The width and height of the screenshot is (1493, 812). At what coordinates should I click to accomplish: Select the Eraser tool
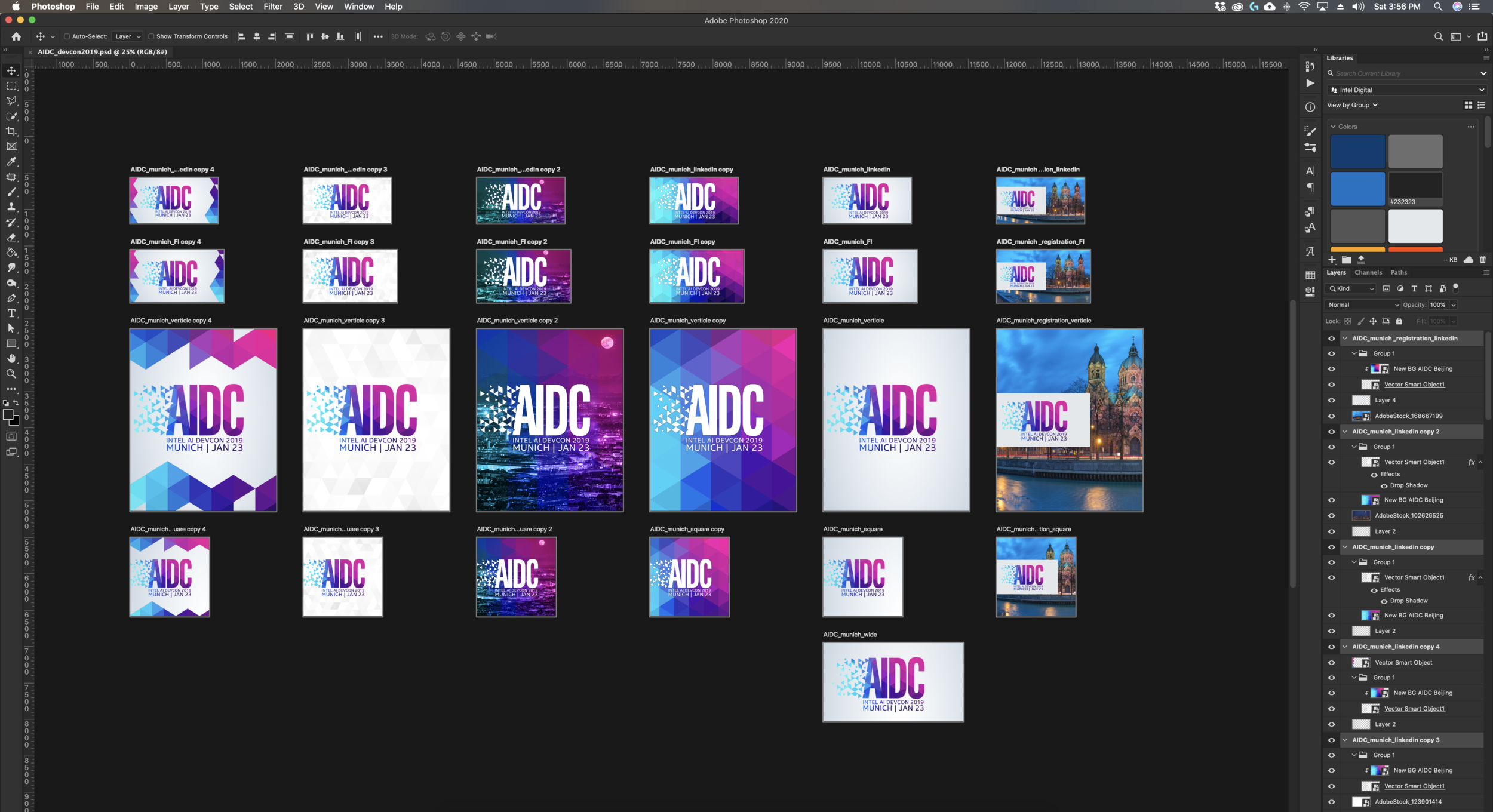point(11,238)
